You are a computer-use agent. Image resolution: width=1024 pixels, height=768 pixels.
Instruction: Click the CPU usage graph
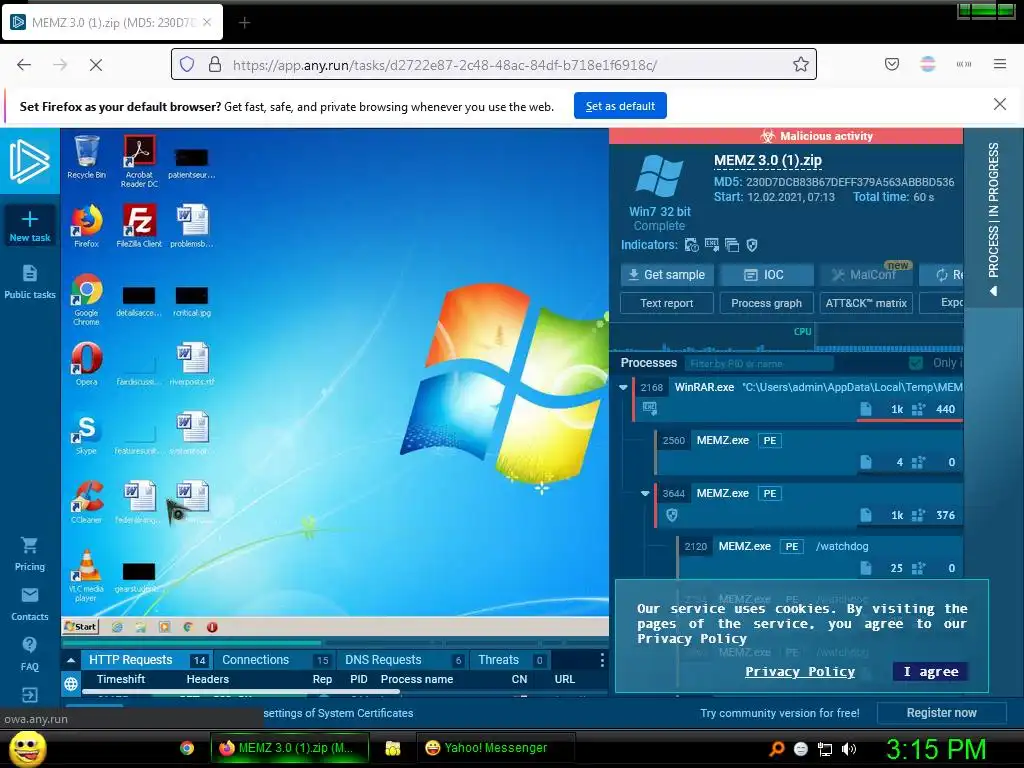pyautogui.click(x=786, y=338)
